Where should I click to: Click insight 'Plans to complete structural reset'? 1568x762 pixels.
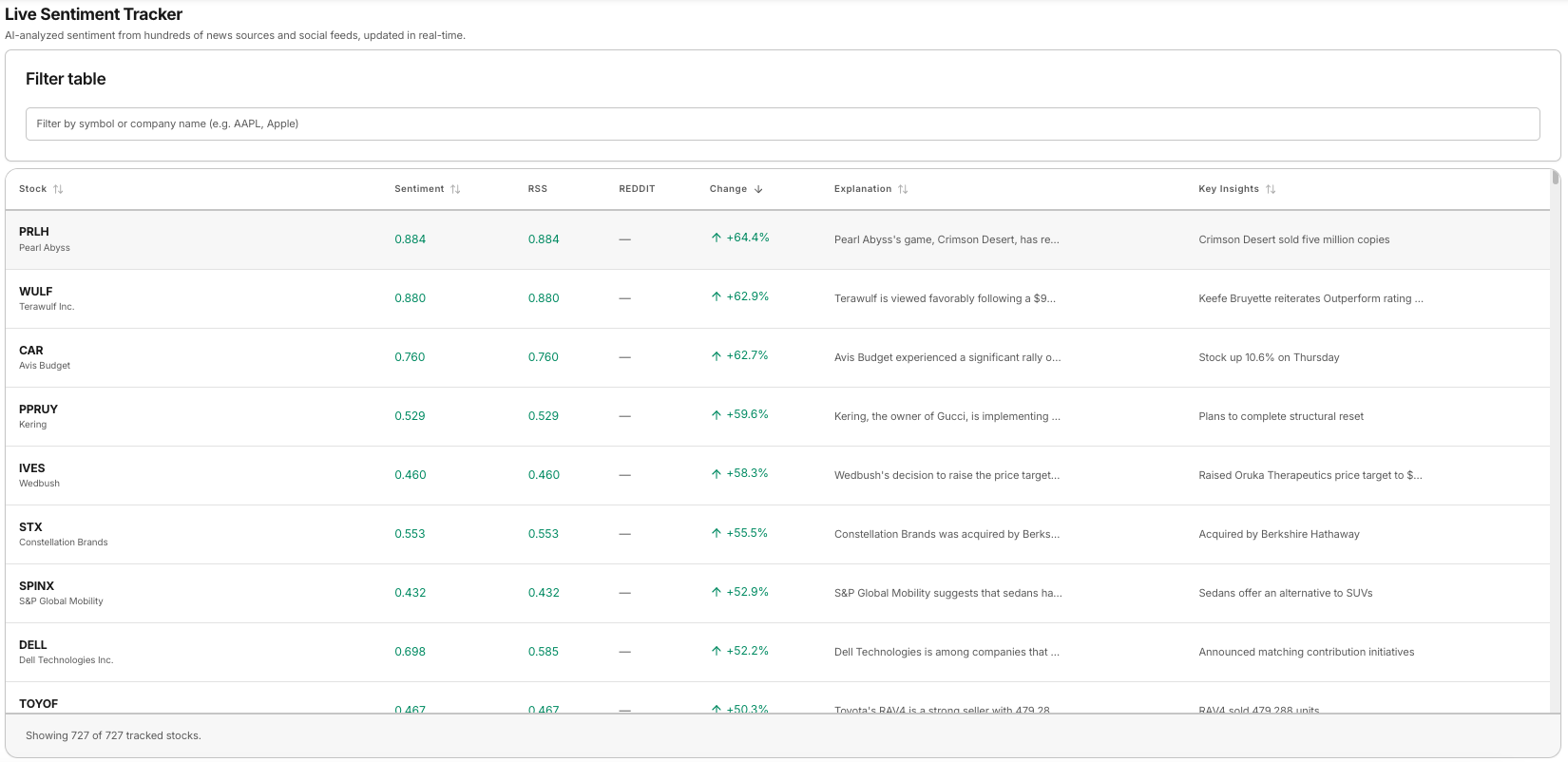click(1281, 416)
